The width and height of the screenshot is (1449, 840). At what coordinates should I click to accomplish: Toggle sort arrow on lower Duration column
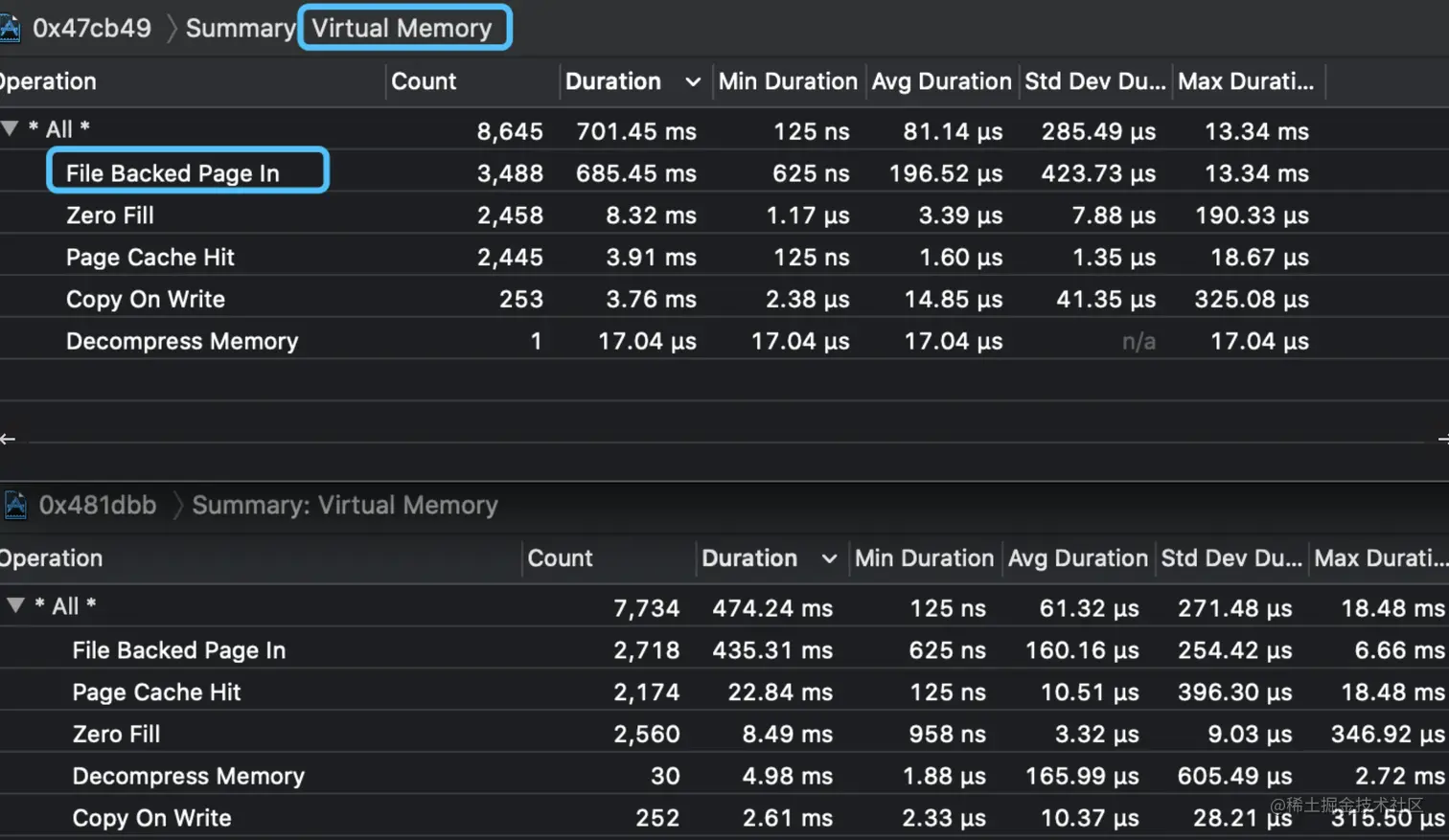[x=829, y=559]
